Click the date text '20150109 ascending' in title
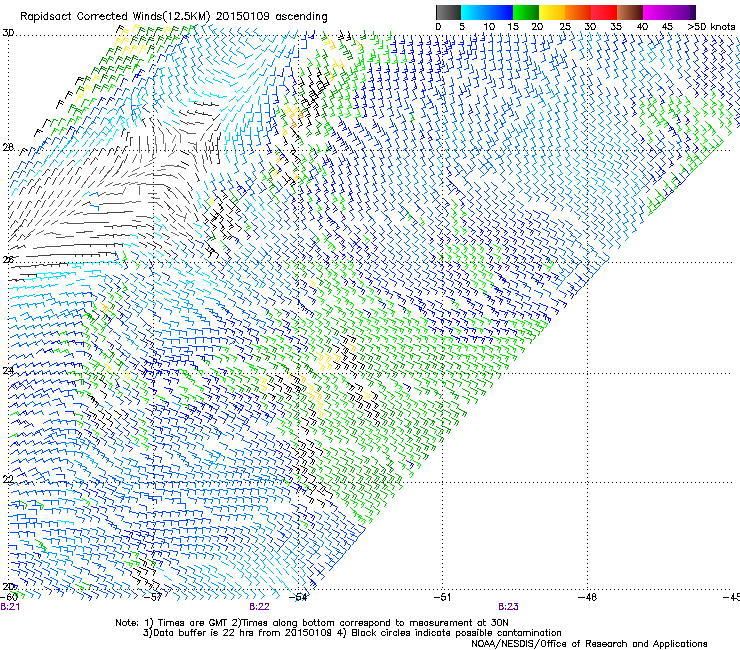 pos(271,17)
